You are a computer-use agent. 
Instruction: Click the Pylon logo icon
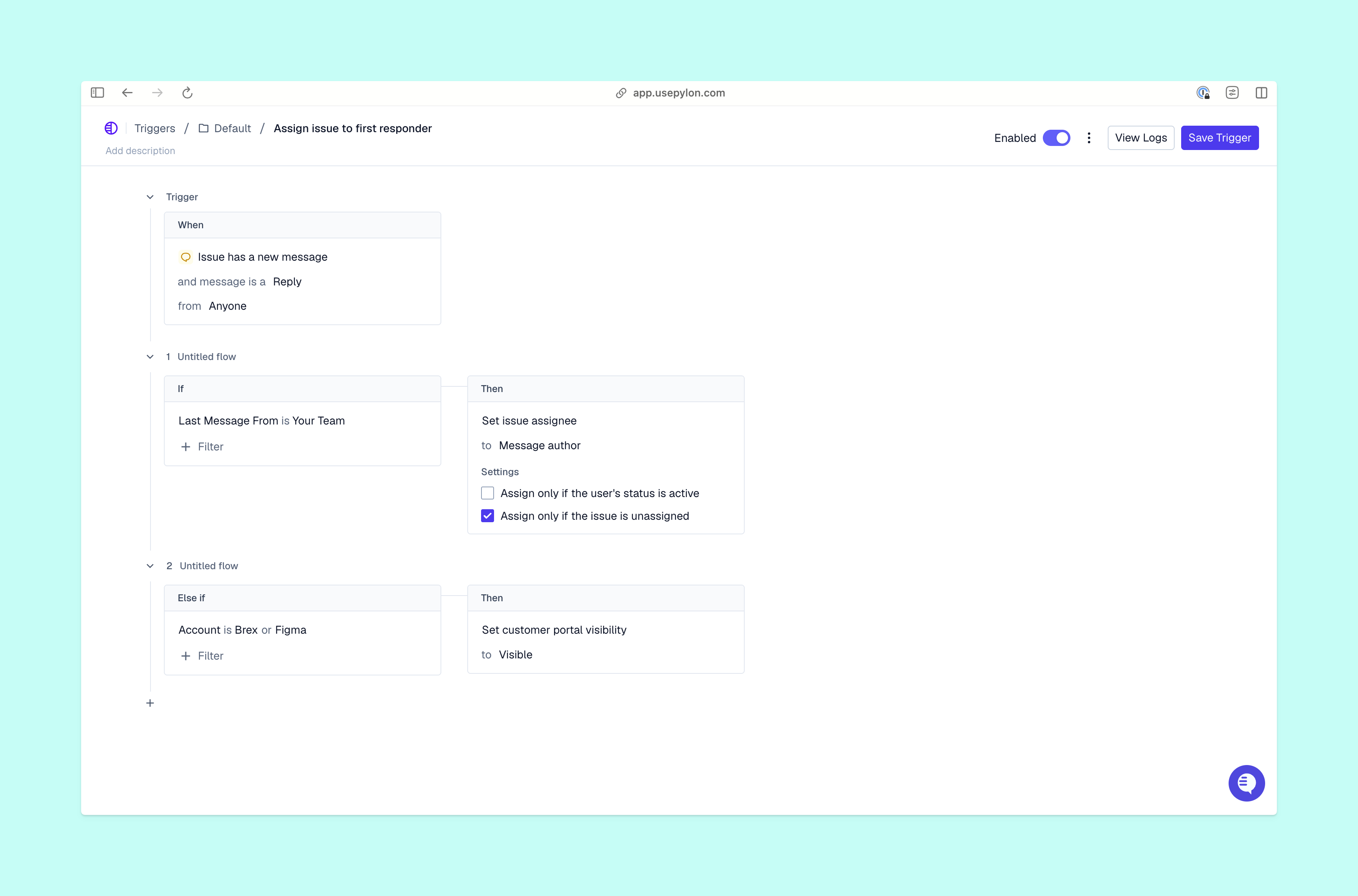click(111, 128)
